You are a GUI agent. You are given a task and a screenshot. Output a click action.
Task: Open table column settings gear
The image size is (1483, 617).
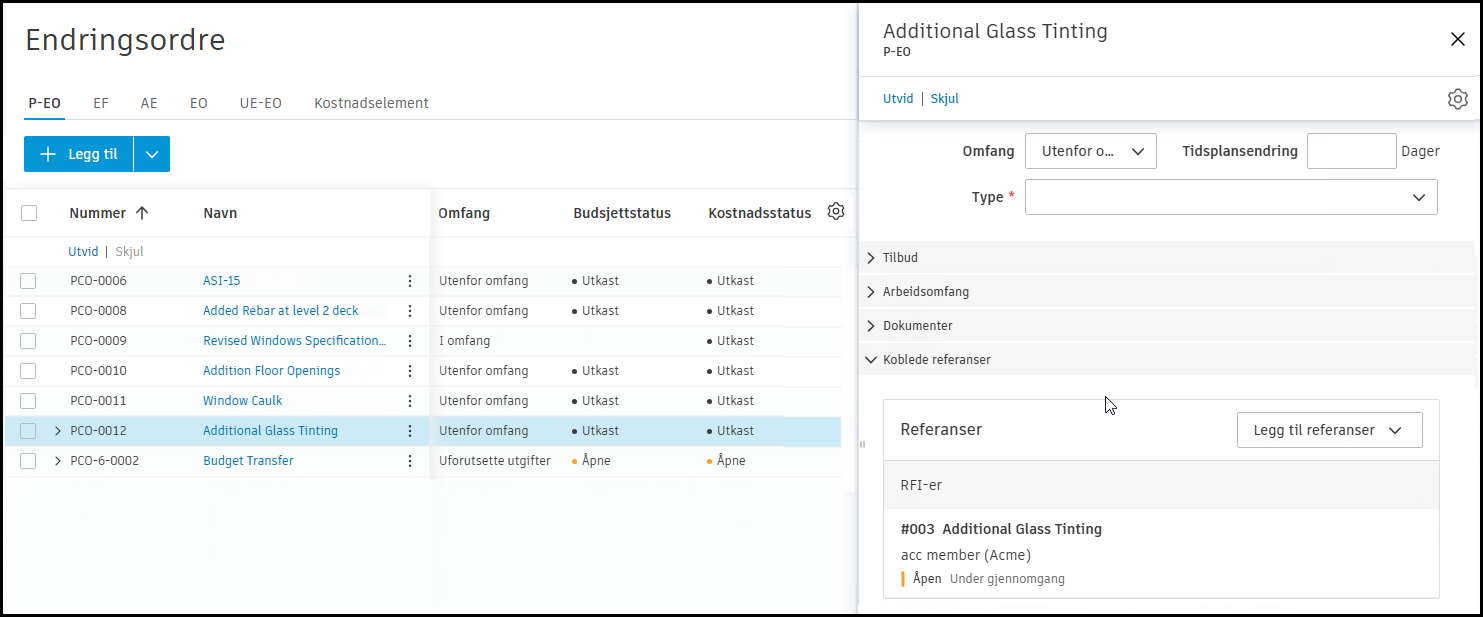click(836, 212)
